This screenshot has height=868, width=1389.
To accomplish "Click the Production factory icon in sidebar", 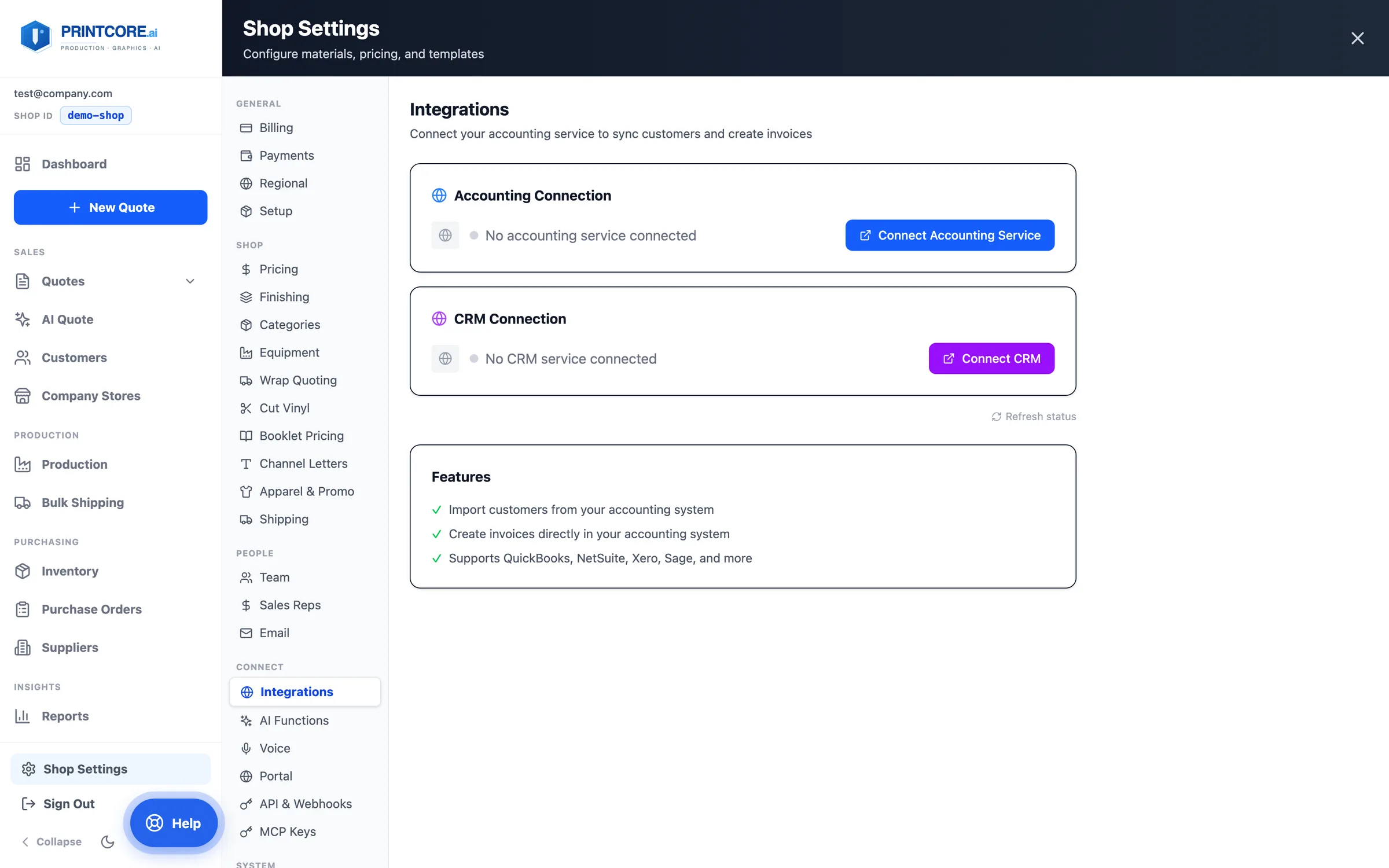I will 23,464.
